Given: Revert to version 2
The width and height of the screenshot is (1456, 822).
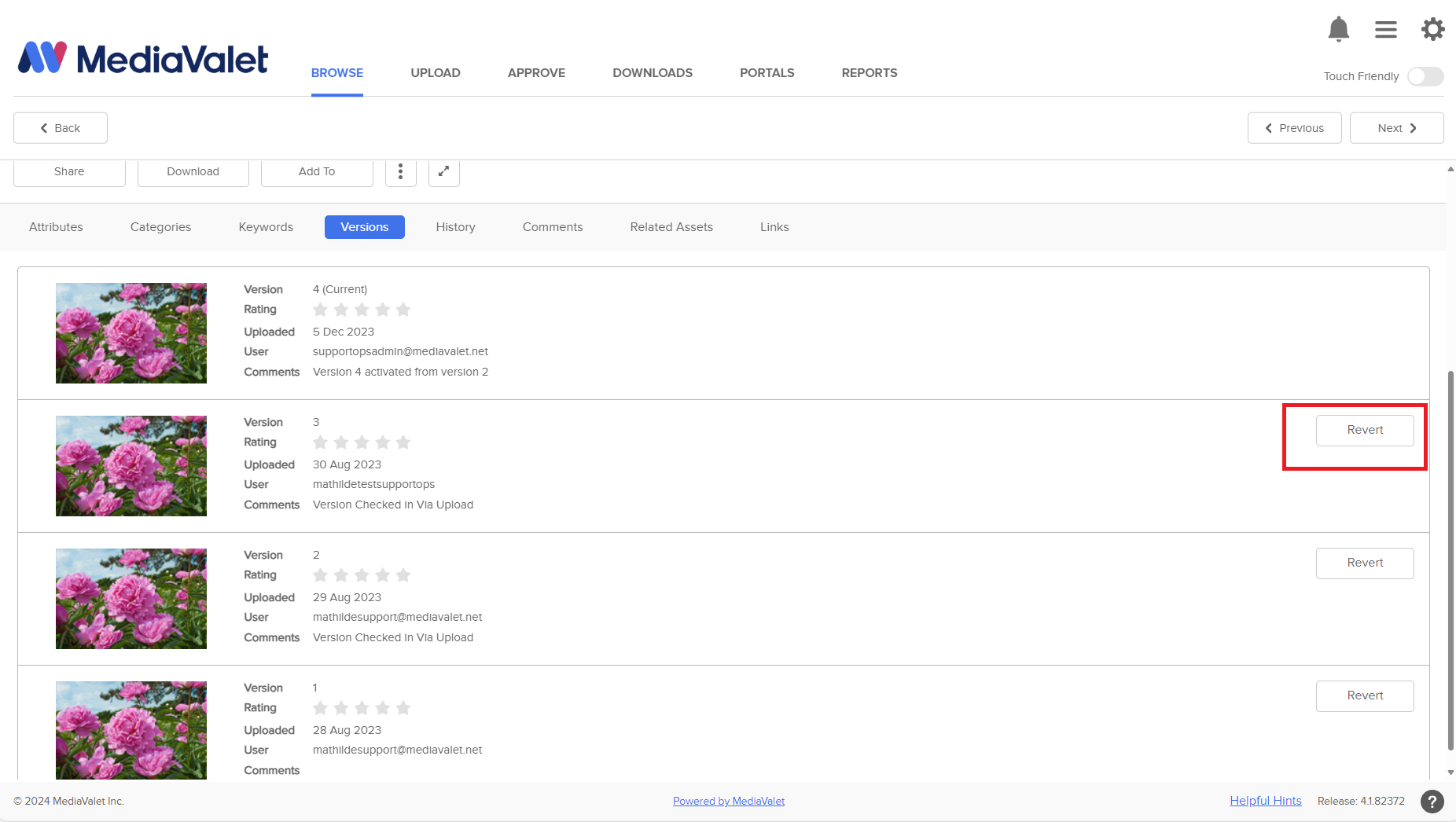Looking at the screenshot, I should (1365, 563).
